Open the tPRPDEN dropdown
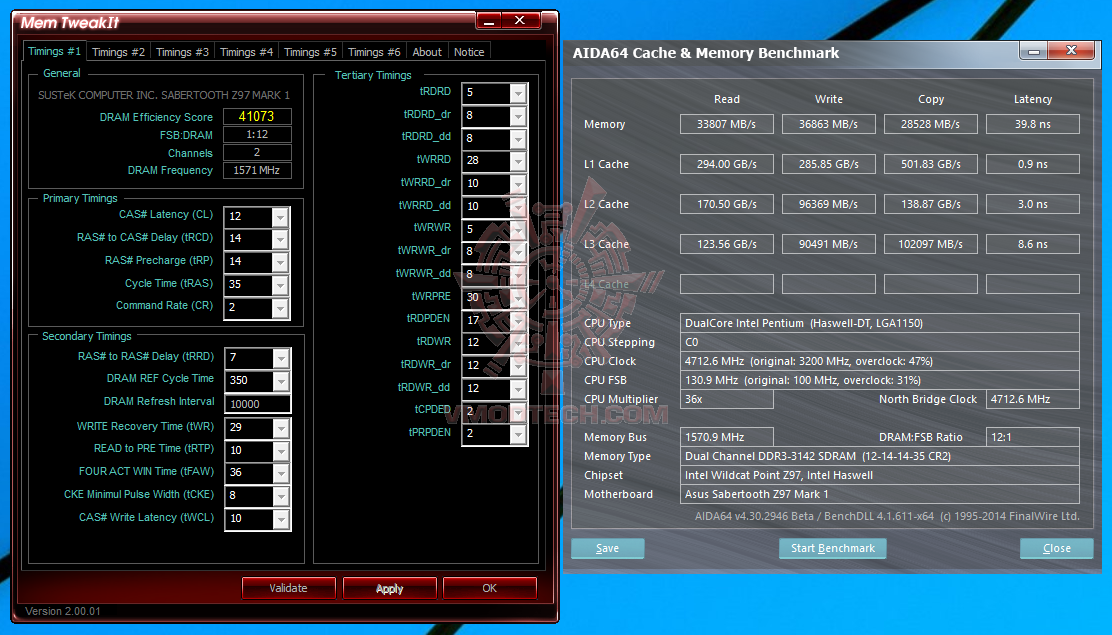 point(518,434)
